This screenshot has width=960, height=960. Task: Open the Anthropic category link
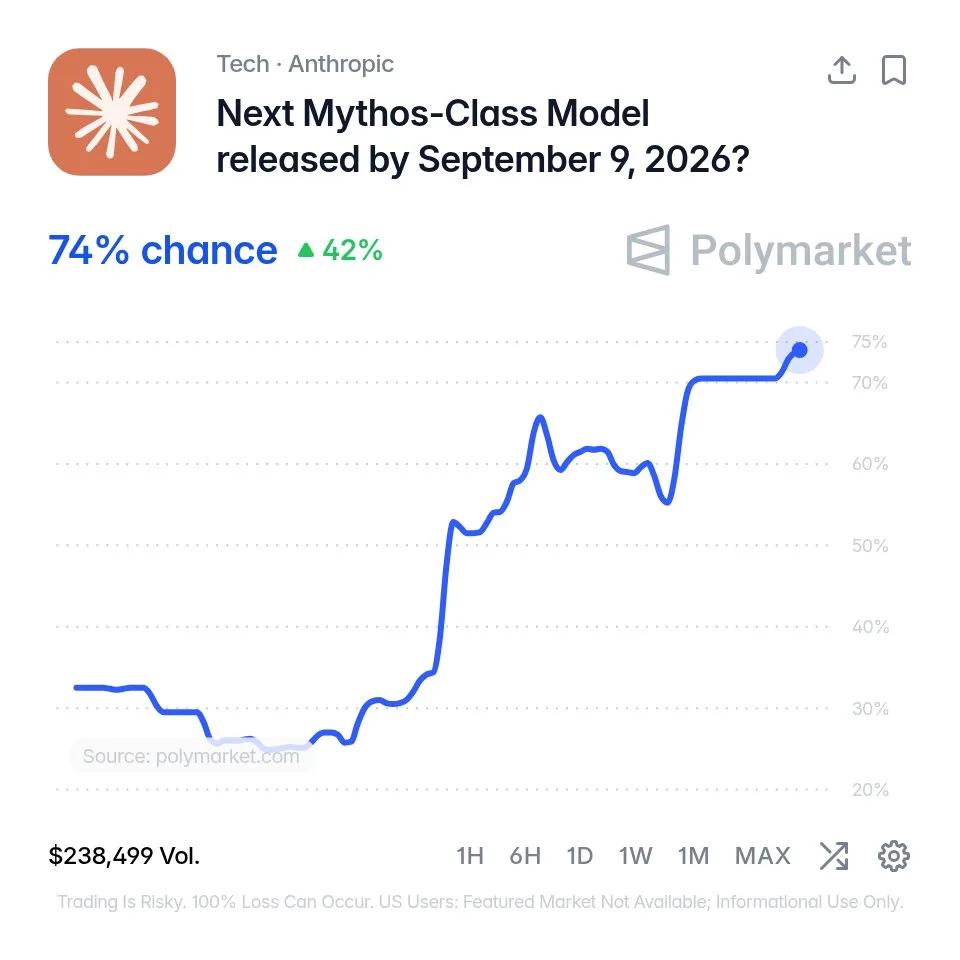(341, 64)
